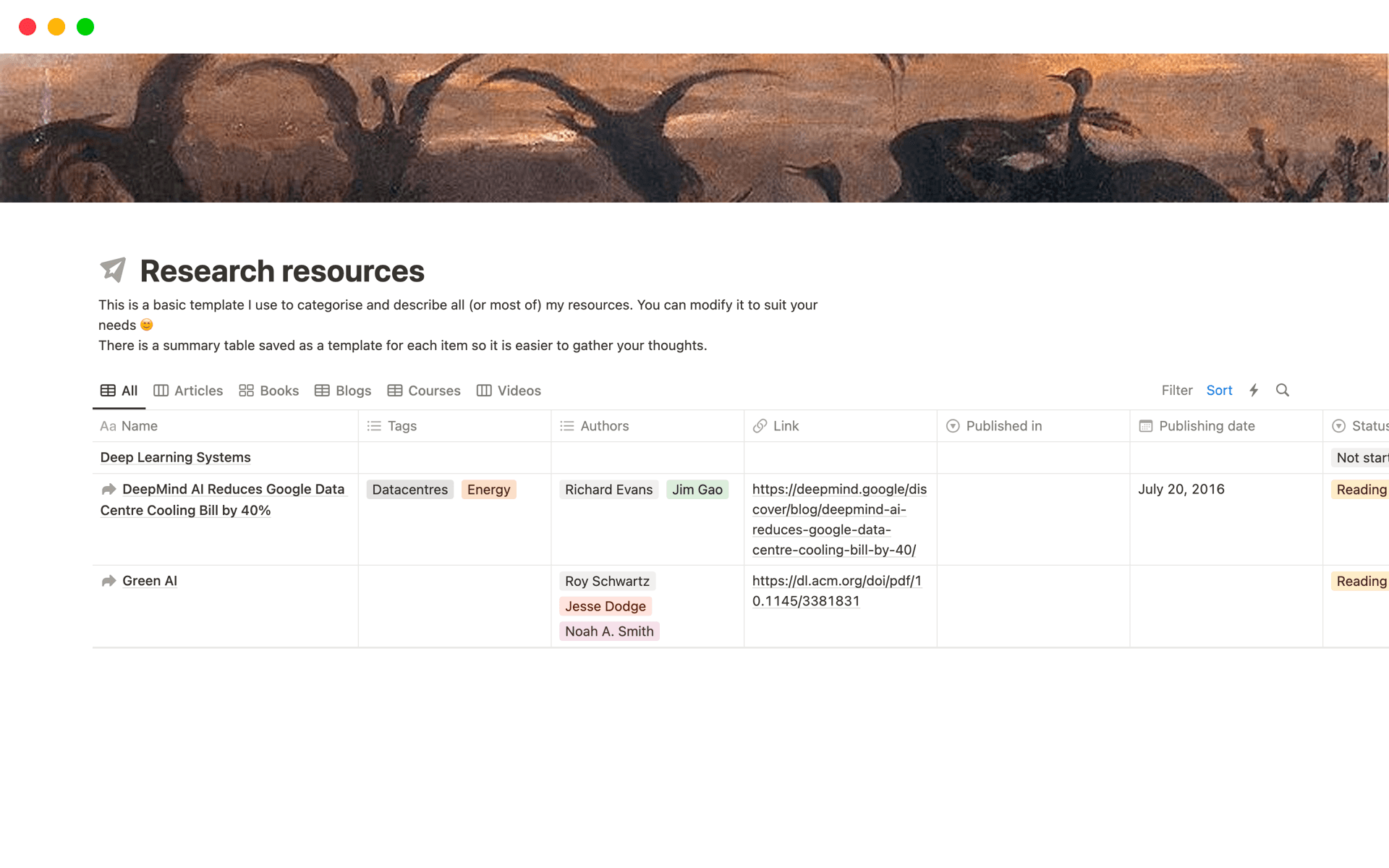Viewport: 1389px width, 868px height.
Task: Click the Publishing date calendar icon
Action: point(1145,426)
